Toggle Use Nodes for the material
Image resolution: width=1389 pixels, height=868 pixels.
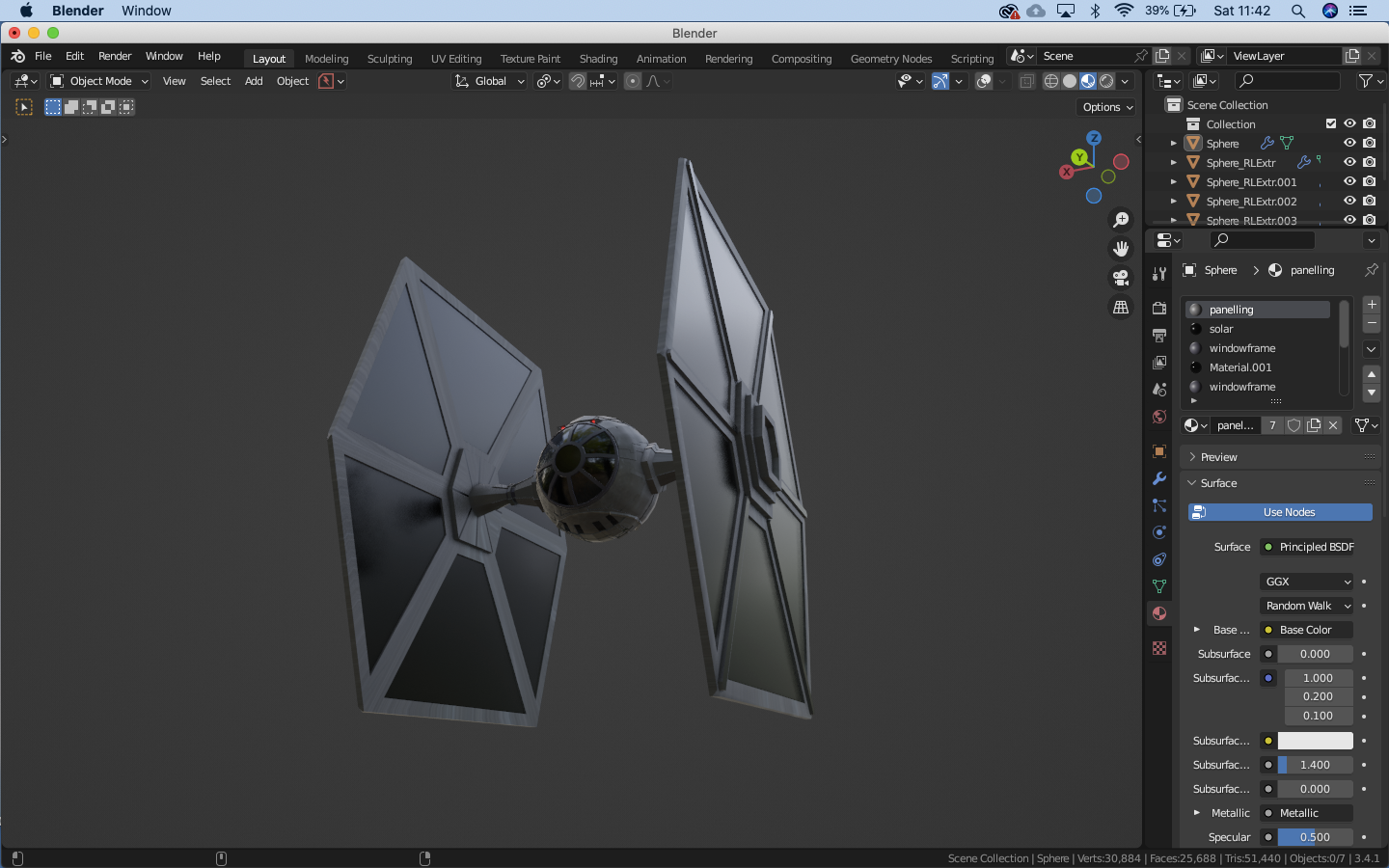click(x=1280, y=512)
